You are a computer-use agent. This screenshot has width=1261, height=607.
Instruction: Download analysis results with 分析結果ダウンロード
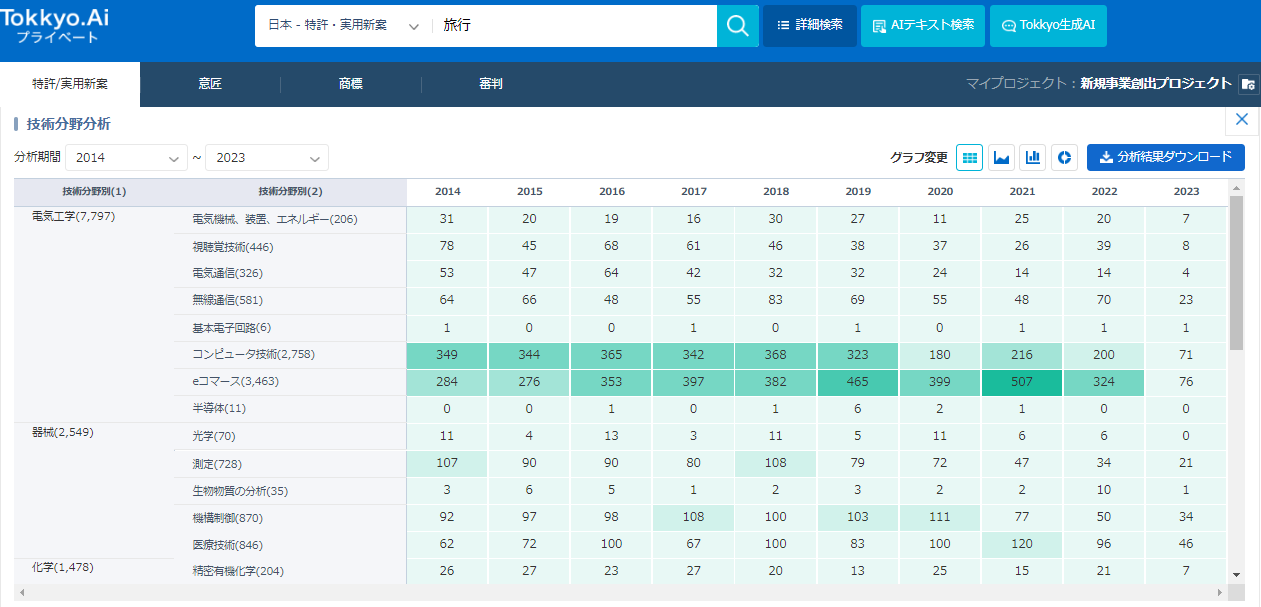(1165, 157)
